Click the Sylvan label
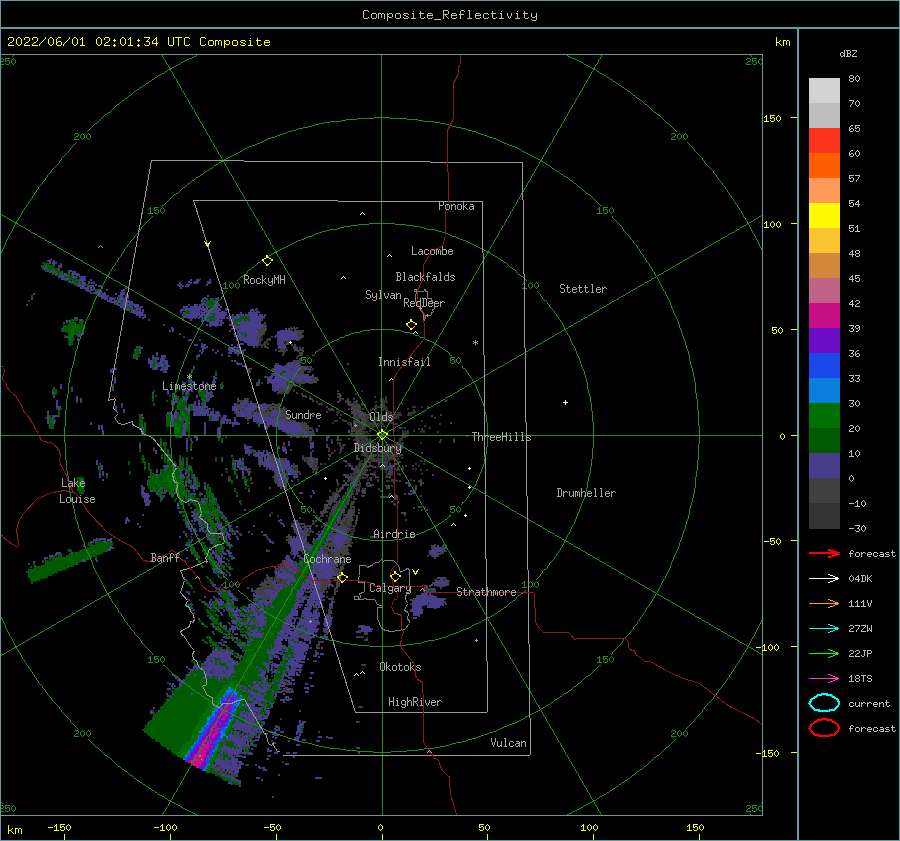The image size is (900, 841). pos(383,295)
